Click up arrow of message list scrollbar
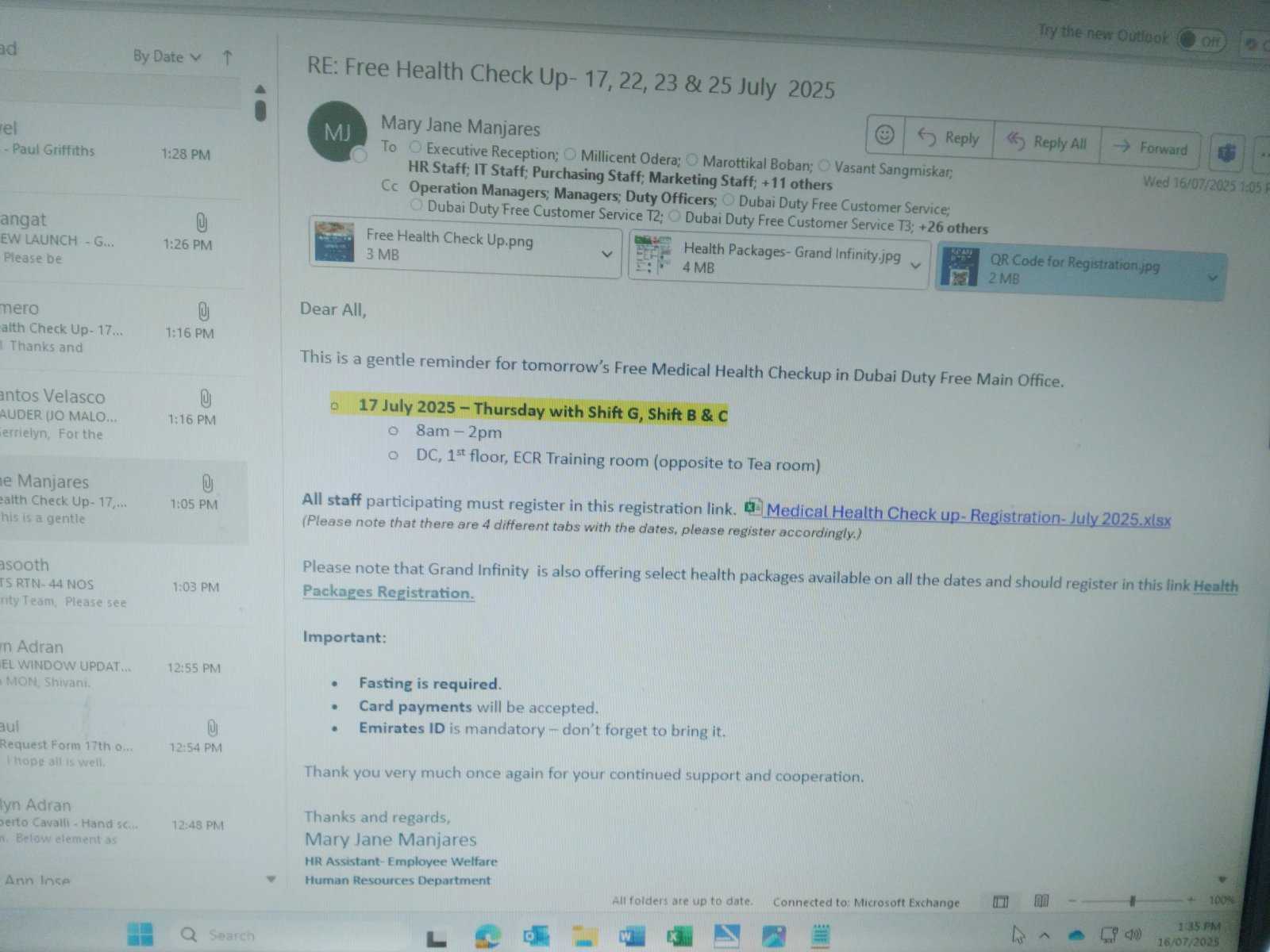This screenshot has height=952, width=1270. [x=260, y=89]
